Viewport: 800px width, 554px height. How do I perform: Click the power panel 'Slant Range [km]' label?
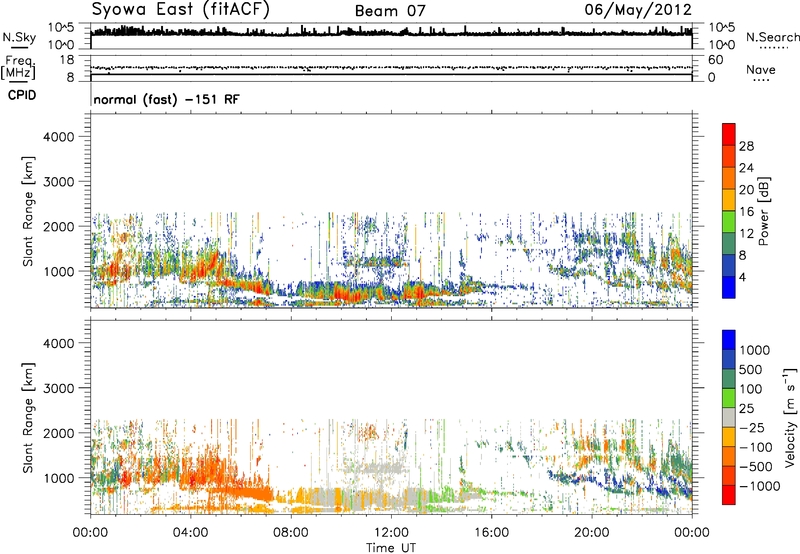pos(28,211)
